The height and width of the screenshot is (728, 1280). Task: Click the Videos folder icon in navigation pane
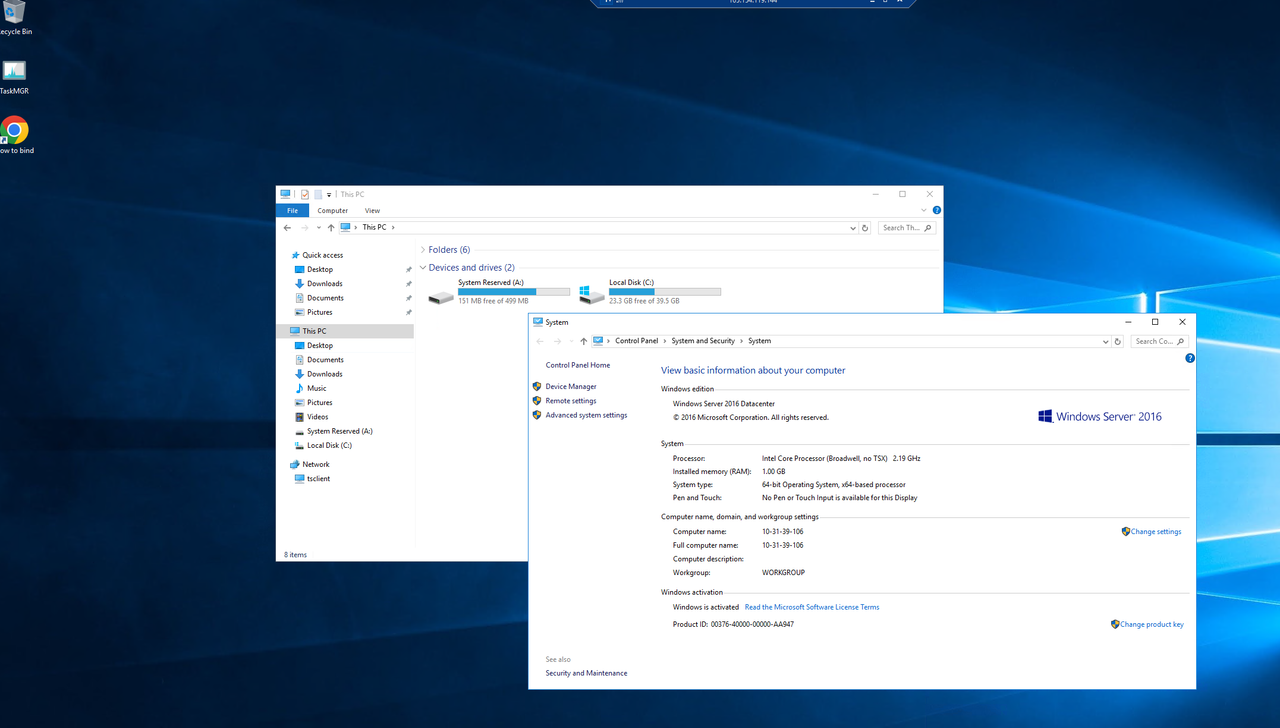click(x=299, y=417)
